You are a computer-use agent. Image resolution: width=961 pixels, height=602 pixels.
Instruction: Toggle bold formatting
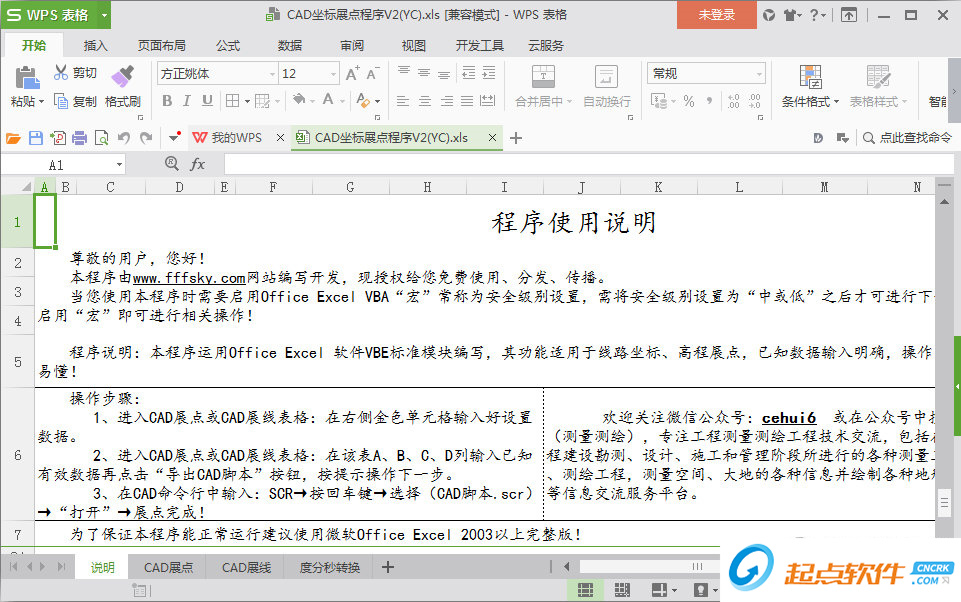[167, 101]
